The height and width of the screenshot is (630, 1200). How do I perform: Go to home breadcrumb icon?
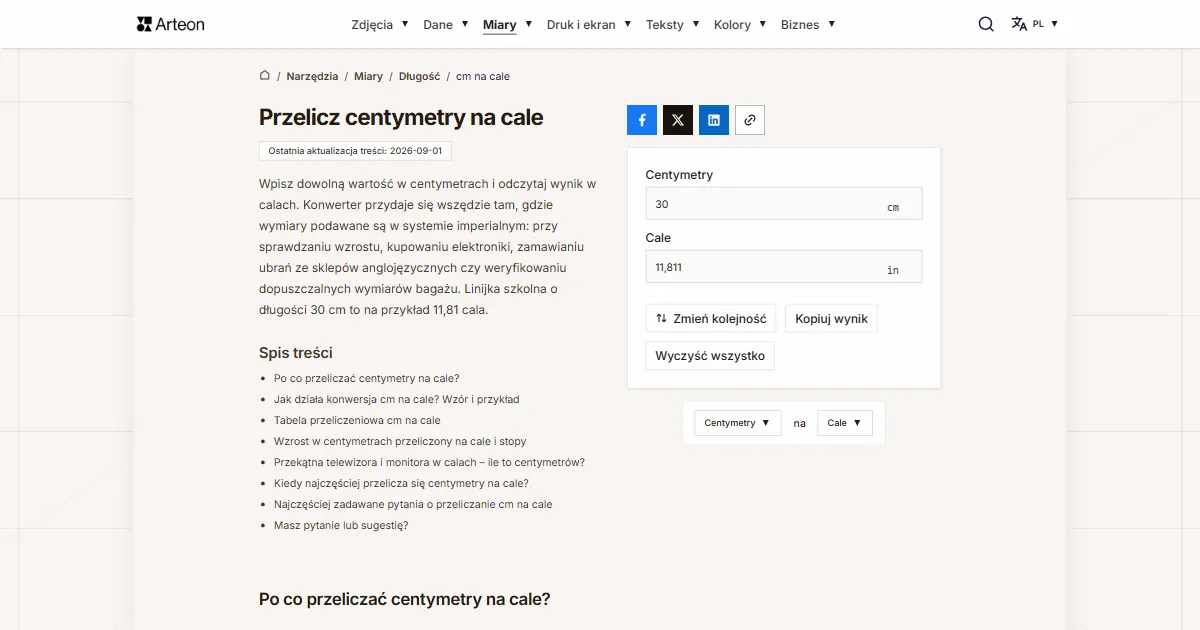(265, 76)
